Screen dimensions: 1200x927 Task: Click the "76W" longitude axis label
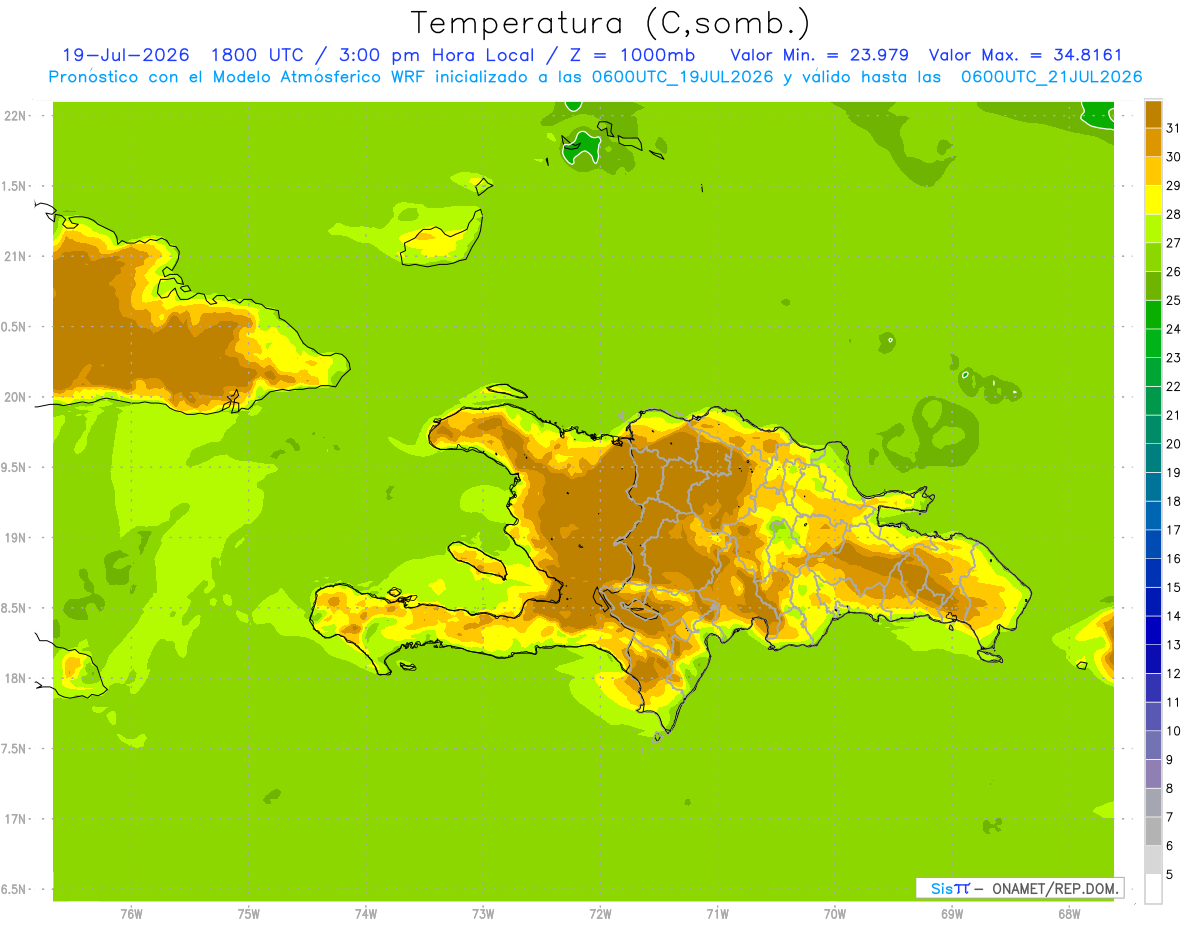[x=131, y=913]
